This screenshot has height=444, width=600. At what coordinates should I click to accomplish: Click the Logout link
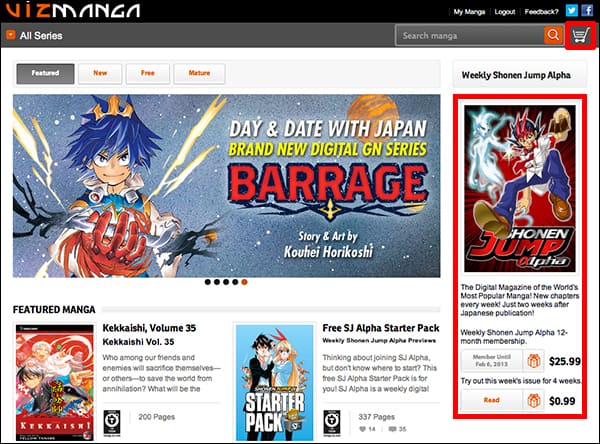coord(505,12)
